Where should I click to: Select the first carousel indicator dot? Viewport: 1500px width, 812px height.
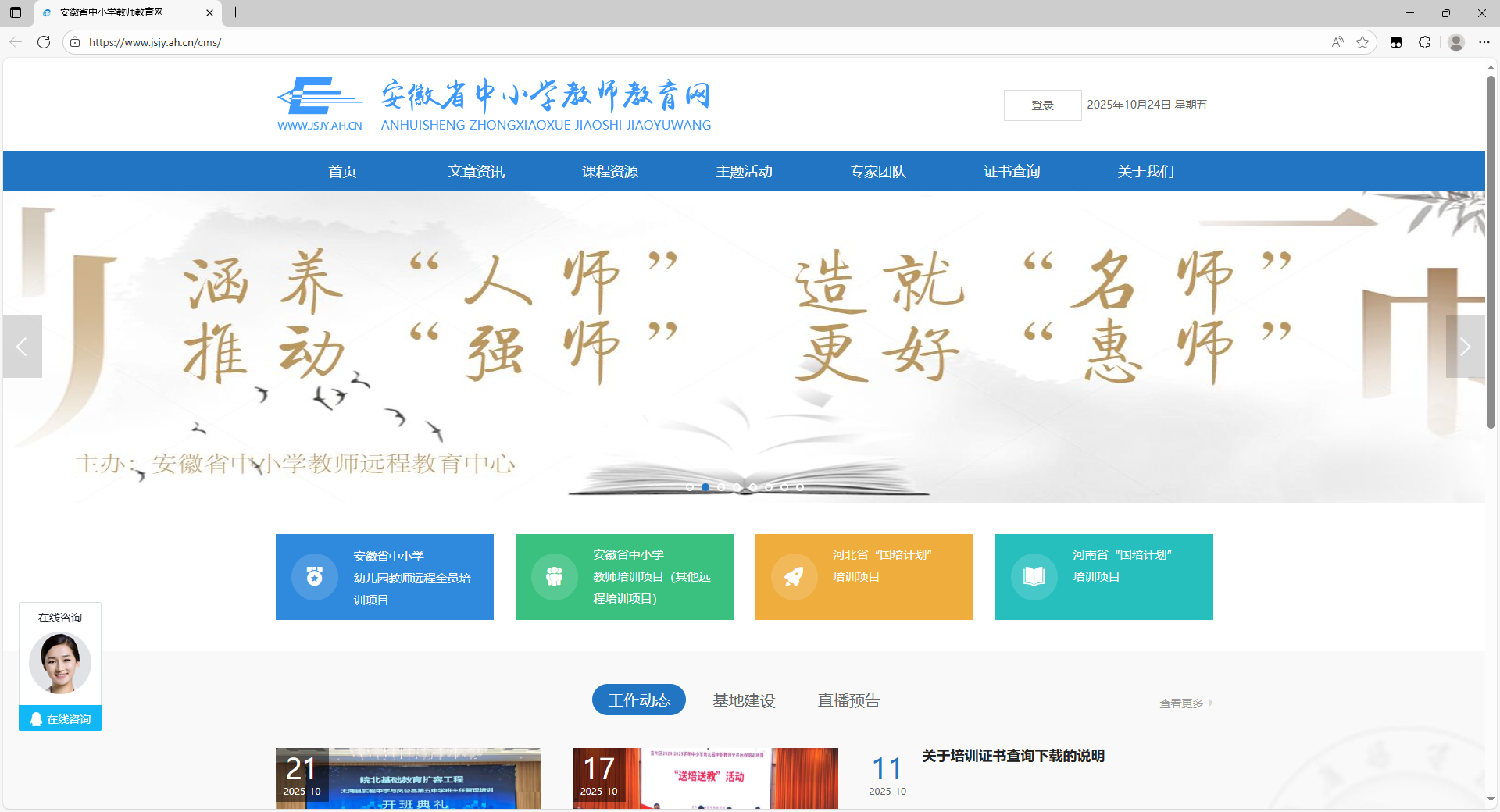pos(690,487)
